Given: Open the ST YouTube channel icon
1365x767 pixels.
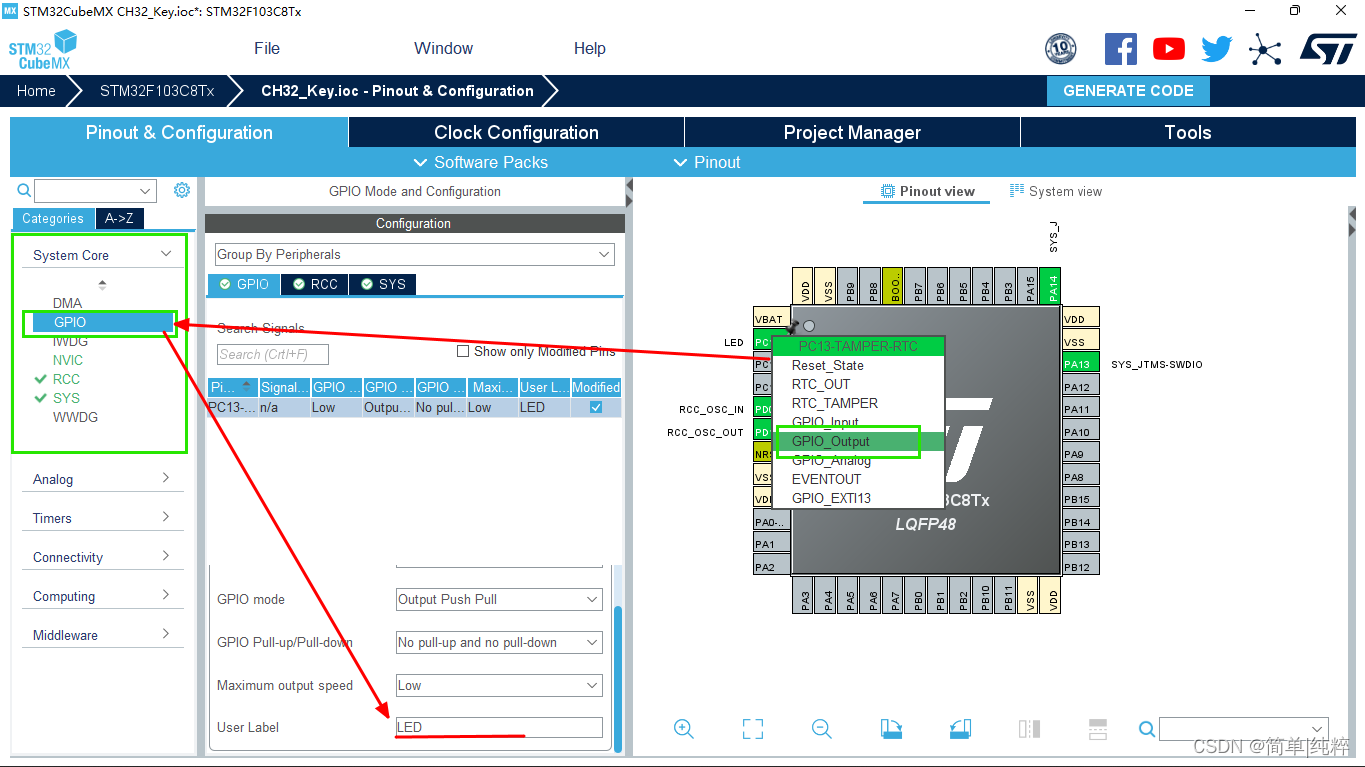Looking at the screenshot, I should pyautogui.click(x=1168, y=49).
